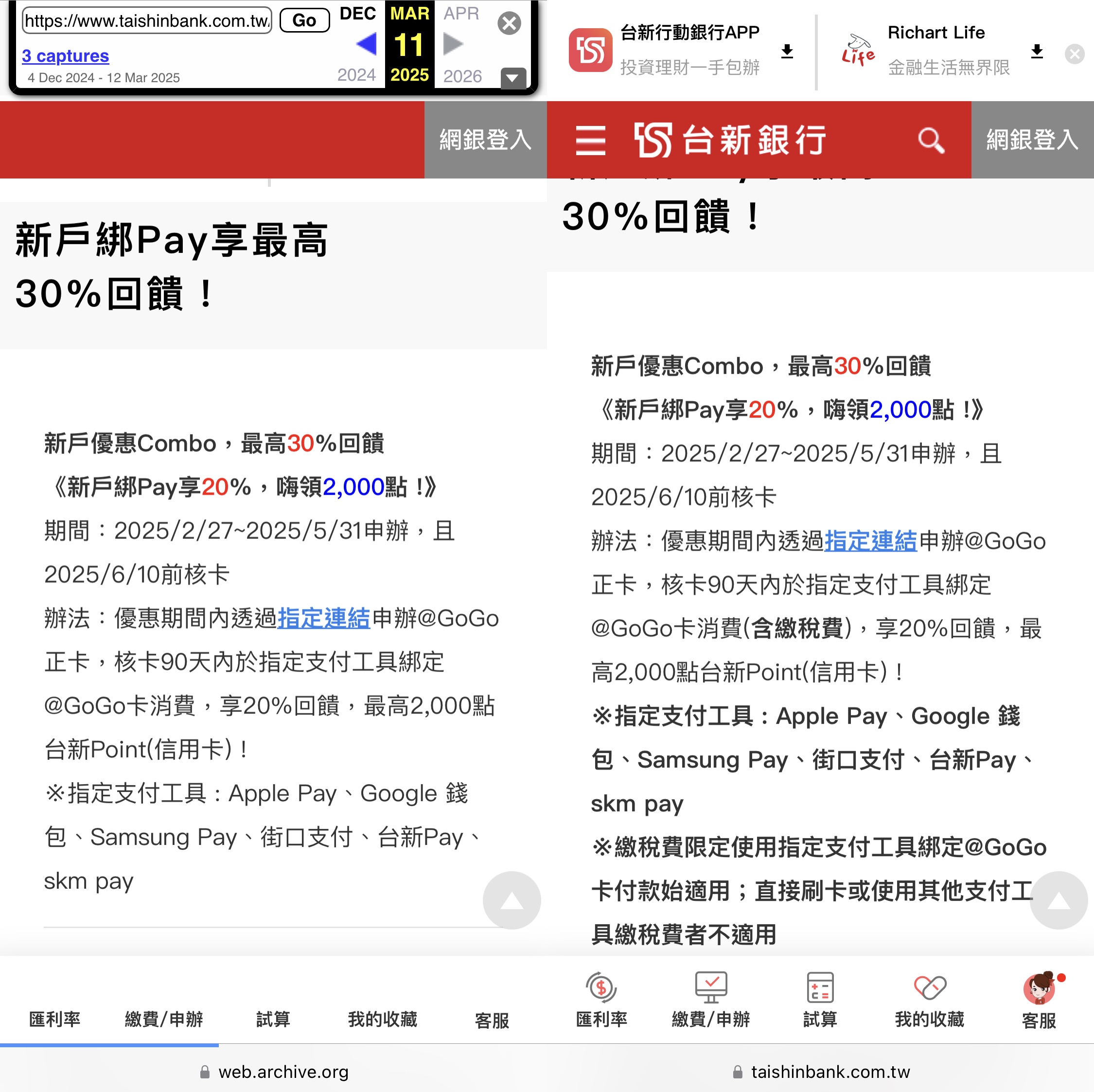
Task: Open 我的收藏 tab in archive window
Action: tap(383, 1019)
